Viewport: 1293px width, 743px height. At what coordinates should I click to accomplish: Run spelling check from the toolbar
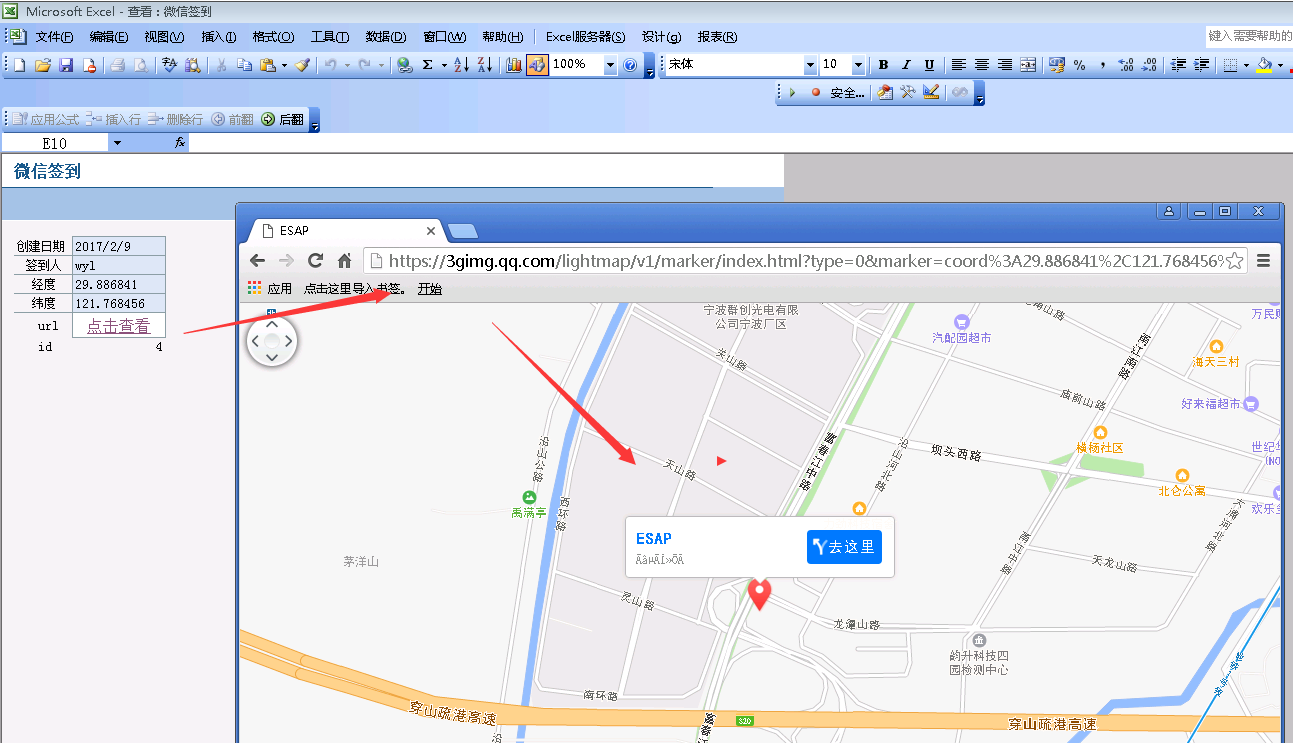(x=169, y=65)
